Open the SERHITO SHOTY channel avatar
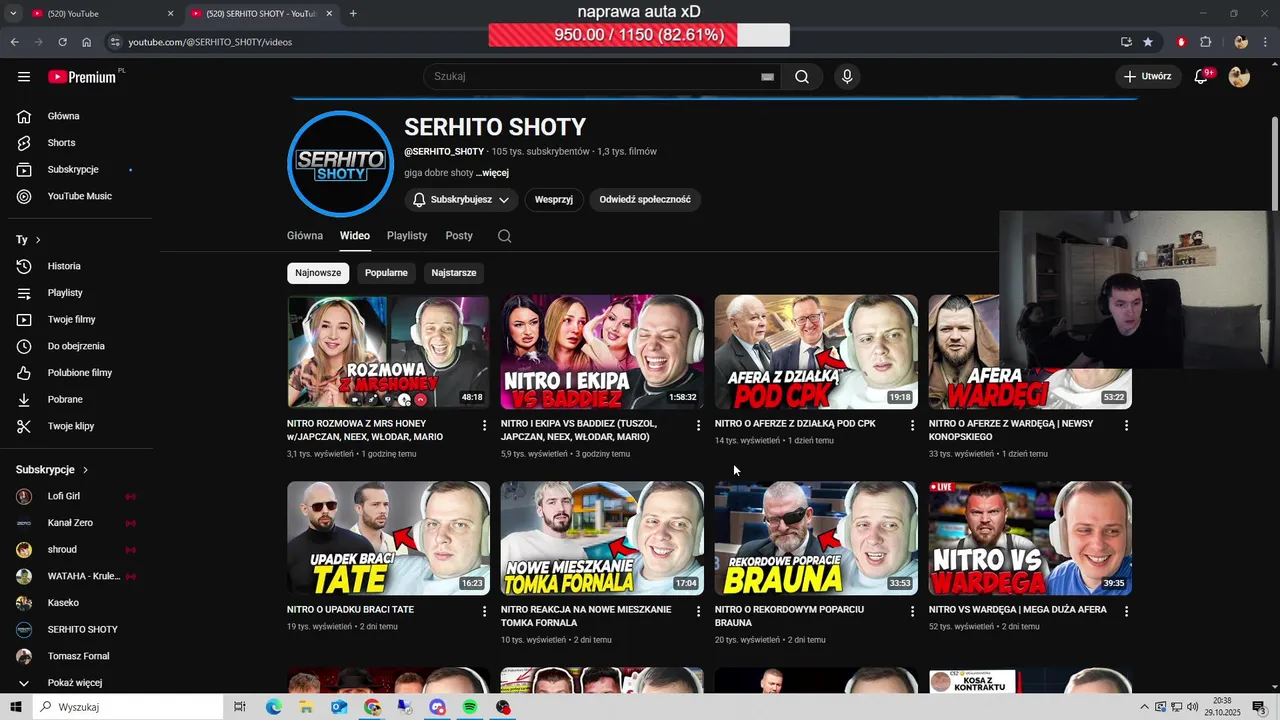The image size is (1280, 720). tap(340, 164)
